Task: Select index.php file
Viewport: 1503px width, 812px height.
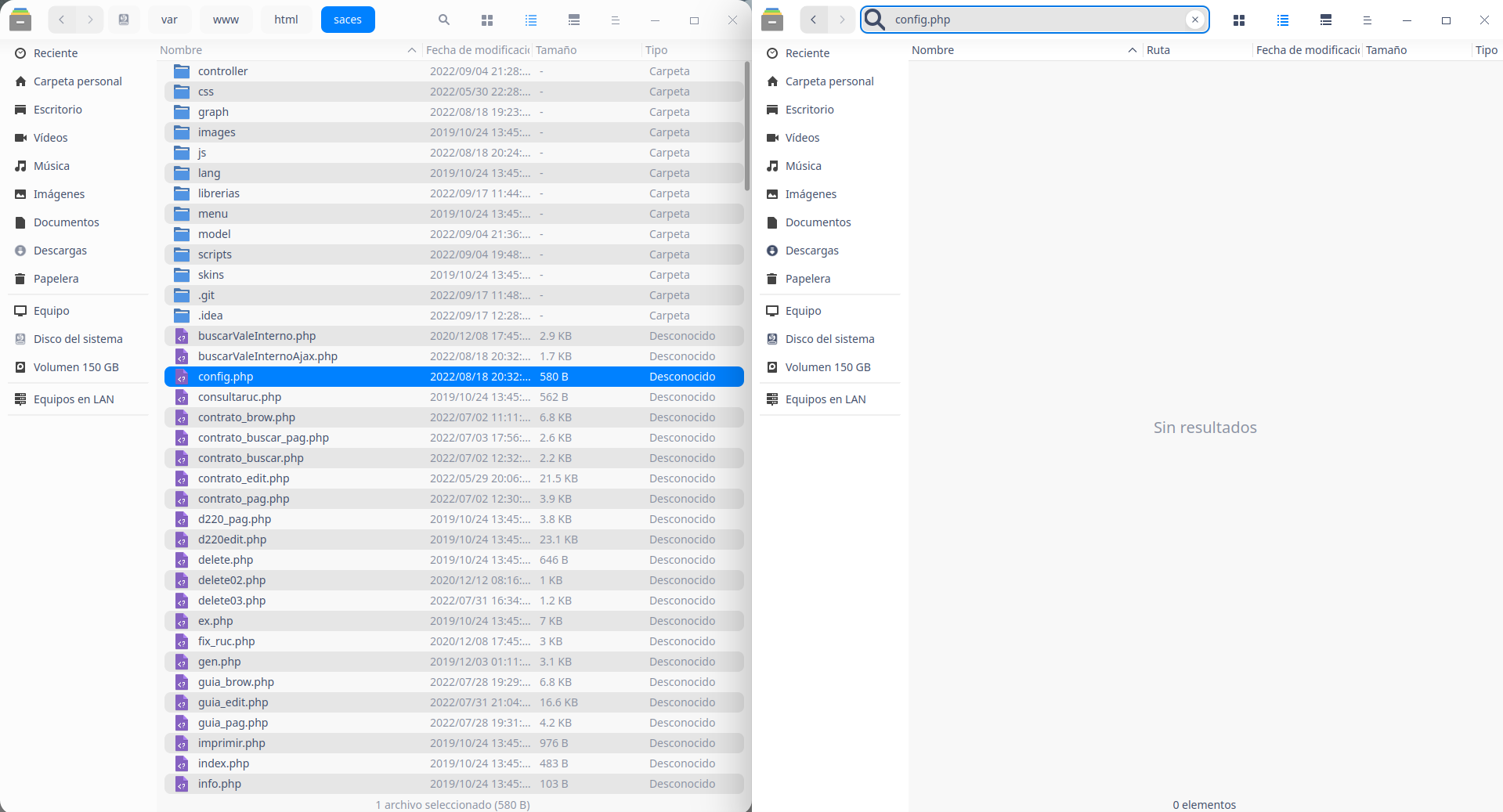Action: coord(454,763)
